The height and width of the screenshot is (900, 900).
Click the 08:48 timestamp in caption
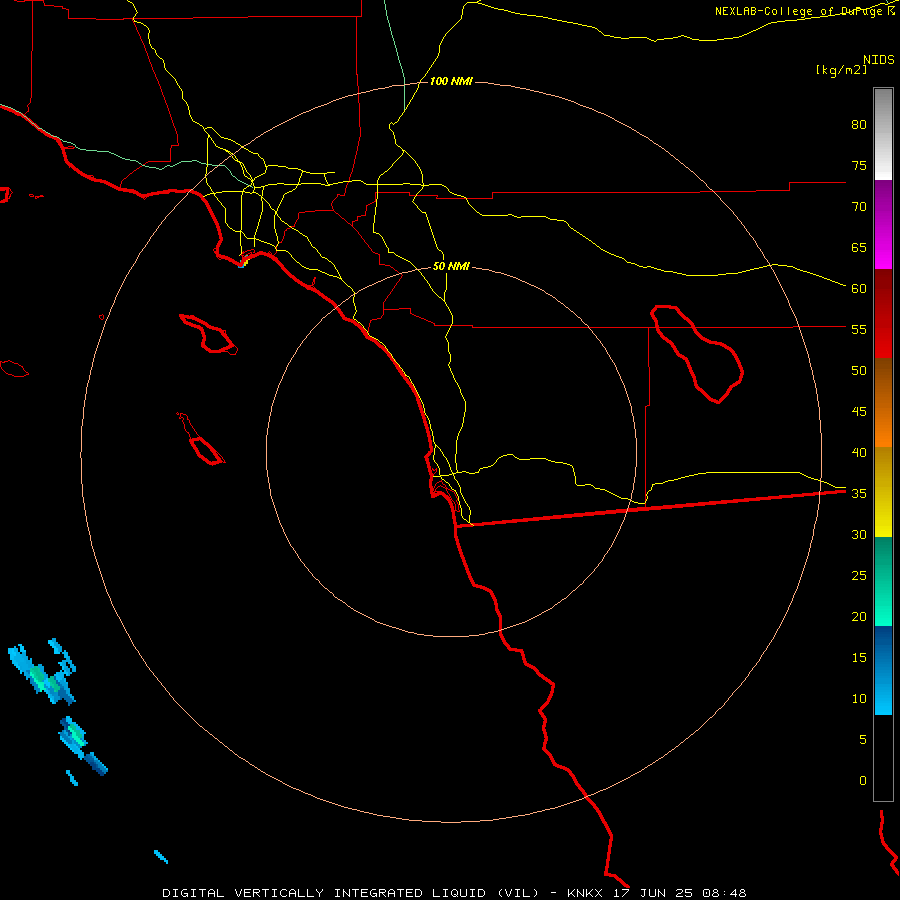click(725, 893)
